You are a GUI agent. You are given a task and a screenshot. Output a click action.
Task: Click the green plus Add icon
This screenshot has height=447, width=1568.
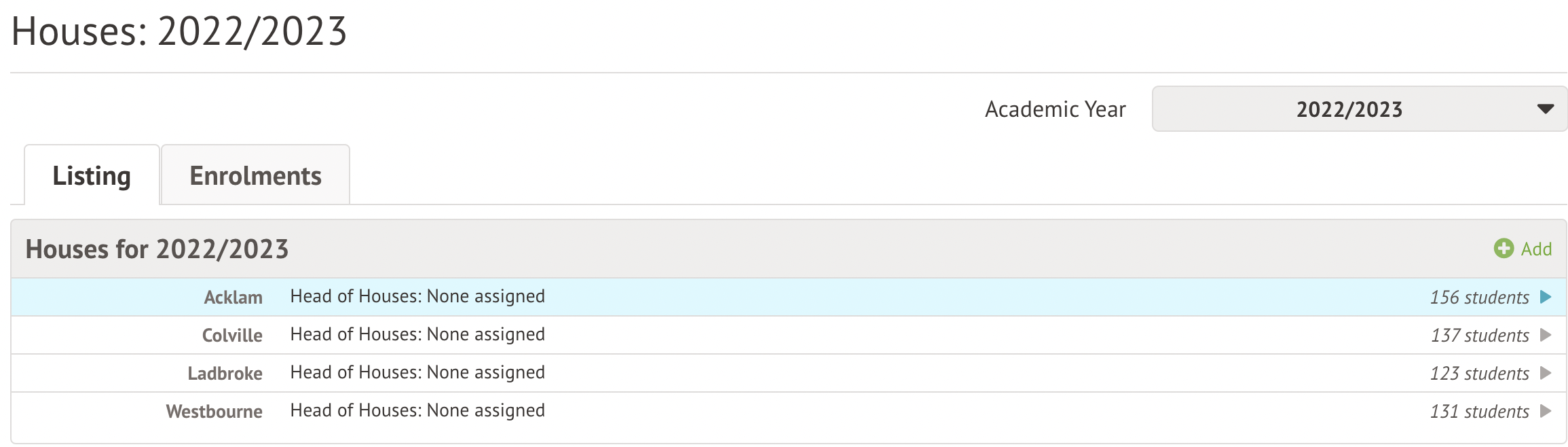pos(1504,249)
